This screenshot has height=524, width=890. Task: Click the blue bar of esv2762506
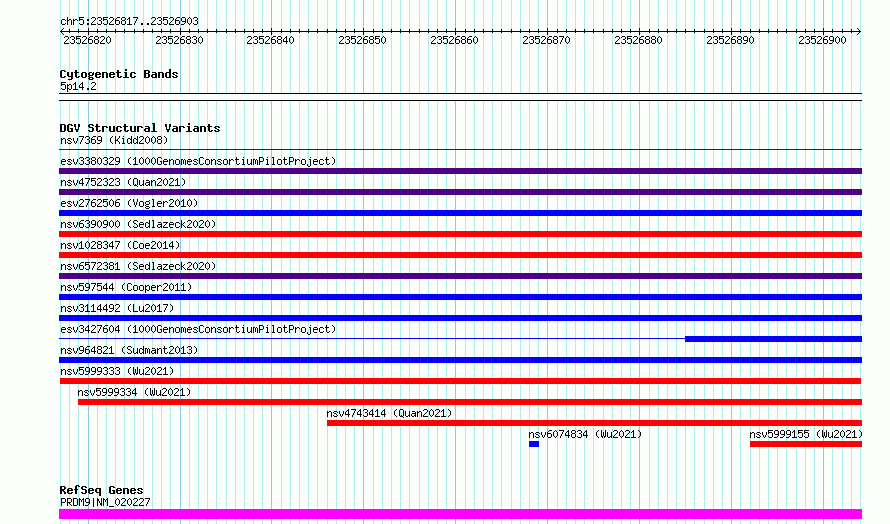[x=460, y=213]
